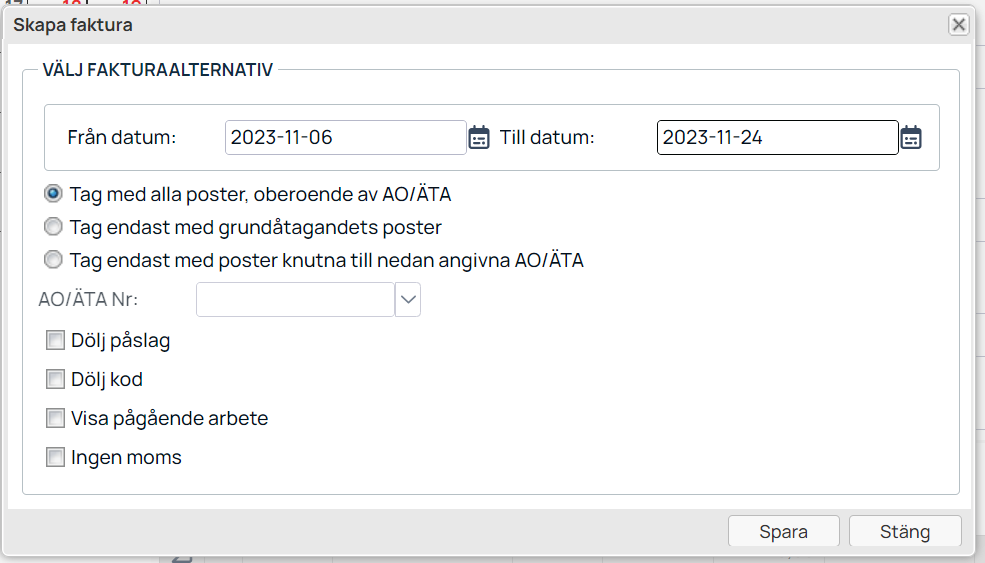Focus the Från datum field showing 2023-11-06
The width and height of the screenshot is (985, 563).
346,137
